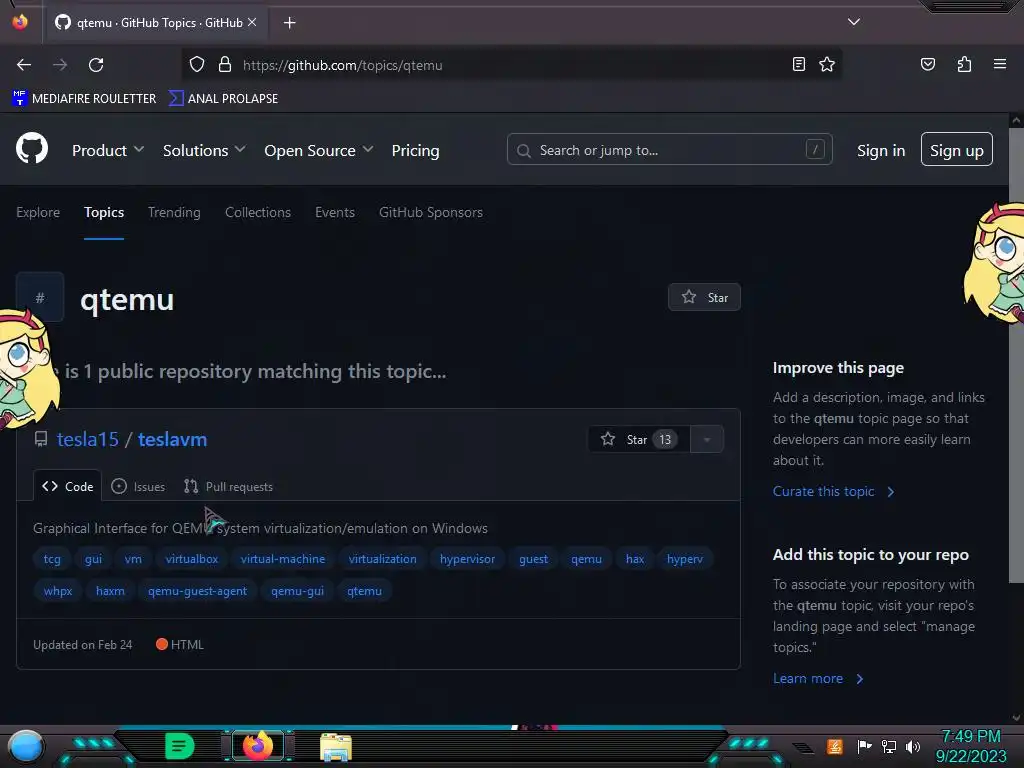Viewport: 1024px width, 768px height.
Task: Click the Sign up button
Action: point(957,150)
